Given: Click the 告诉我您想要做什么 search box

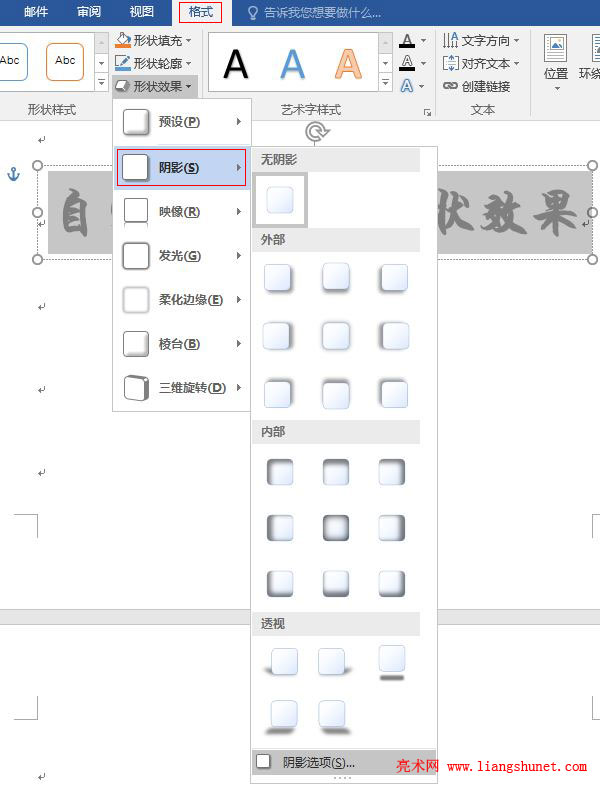Looking at the screenshot, I should (x=315, y=13).
